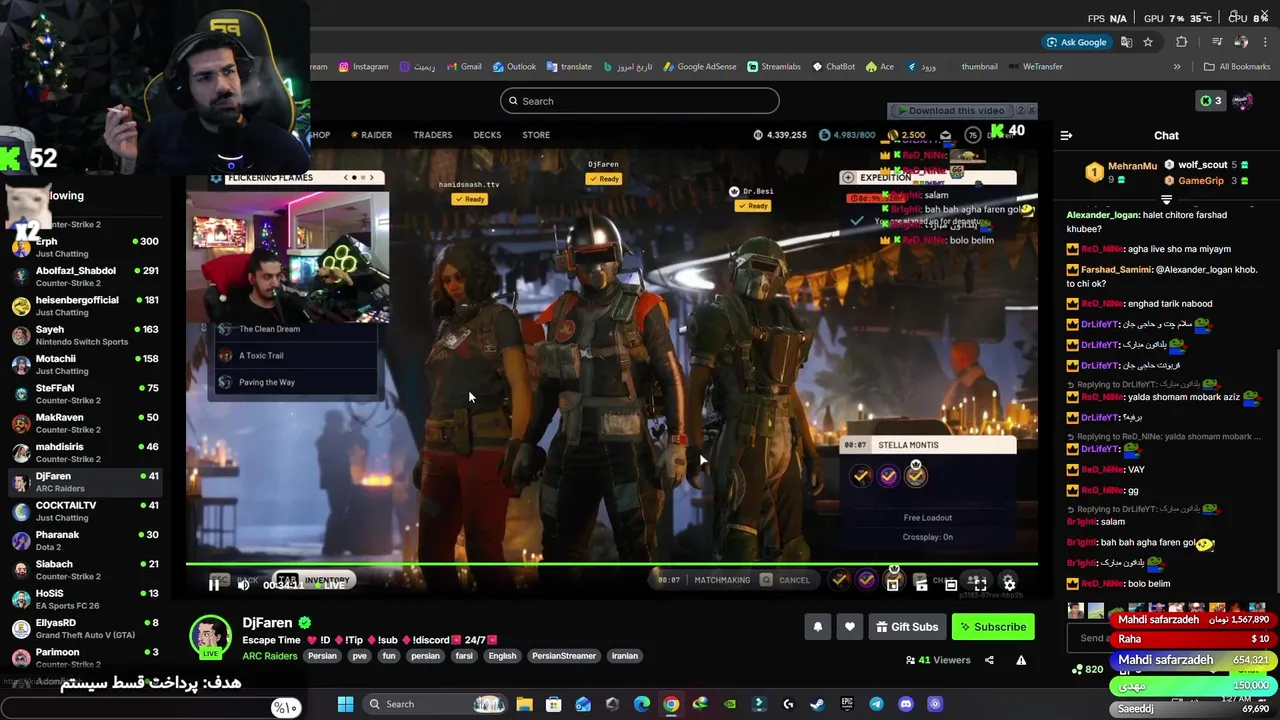This screenshot has height=720, width=1280.
Task: Click the Download this video button
Action: pyautogui.click(x=951, y=110)
